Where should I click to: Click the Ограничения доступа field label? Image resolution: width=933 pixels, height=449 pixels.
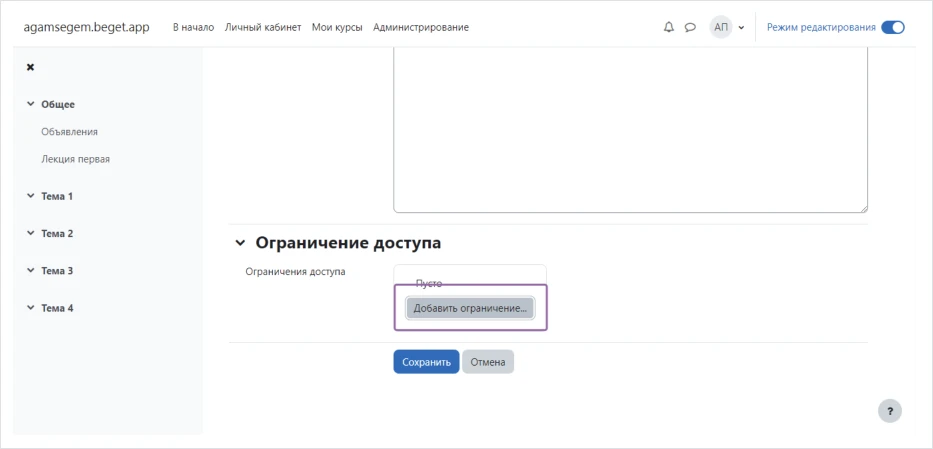pos(296,272)
